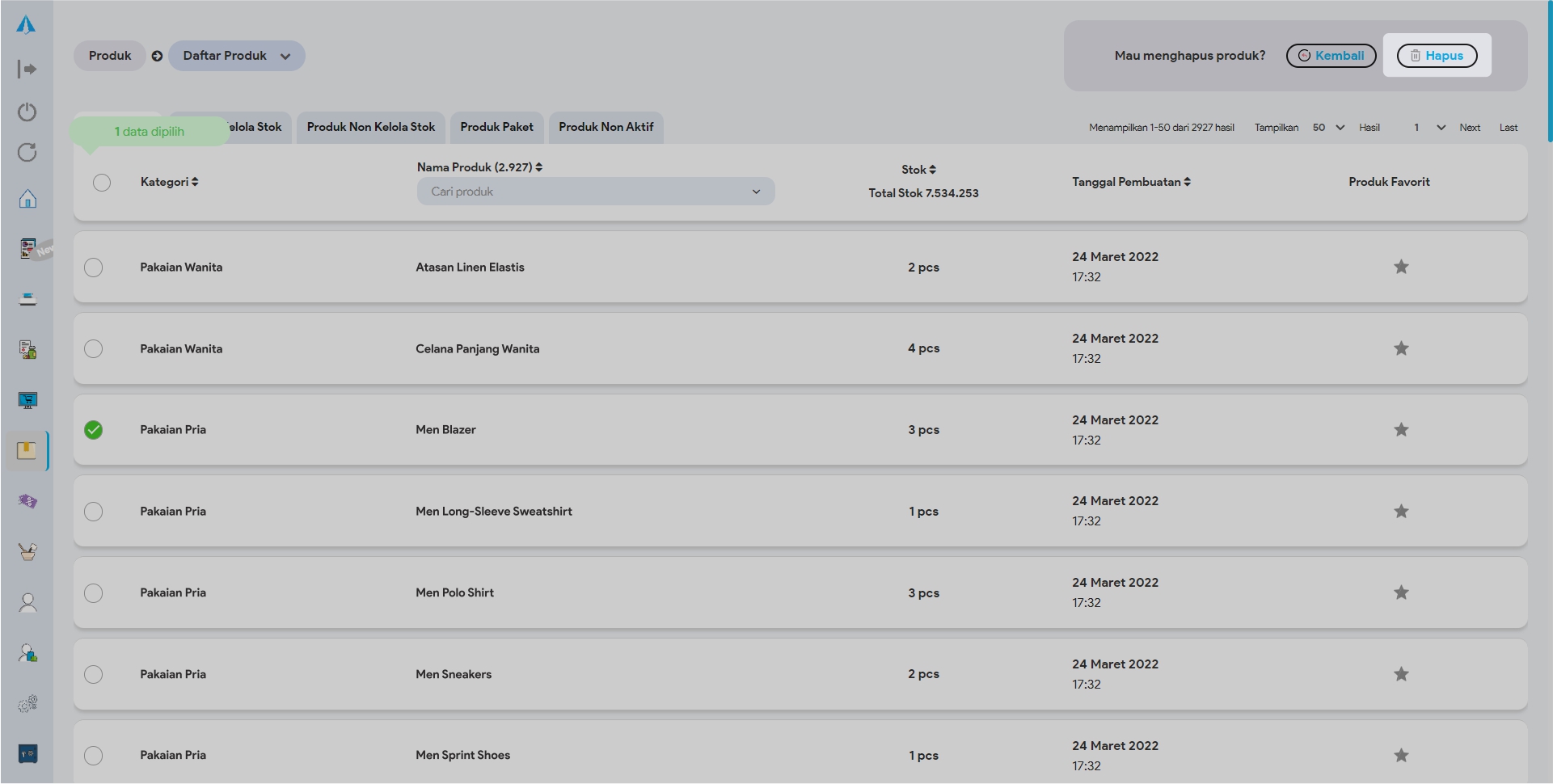
Task: Select the Celana Panjang Wanita row checkbox
Action: (x=94, y=349)
